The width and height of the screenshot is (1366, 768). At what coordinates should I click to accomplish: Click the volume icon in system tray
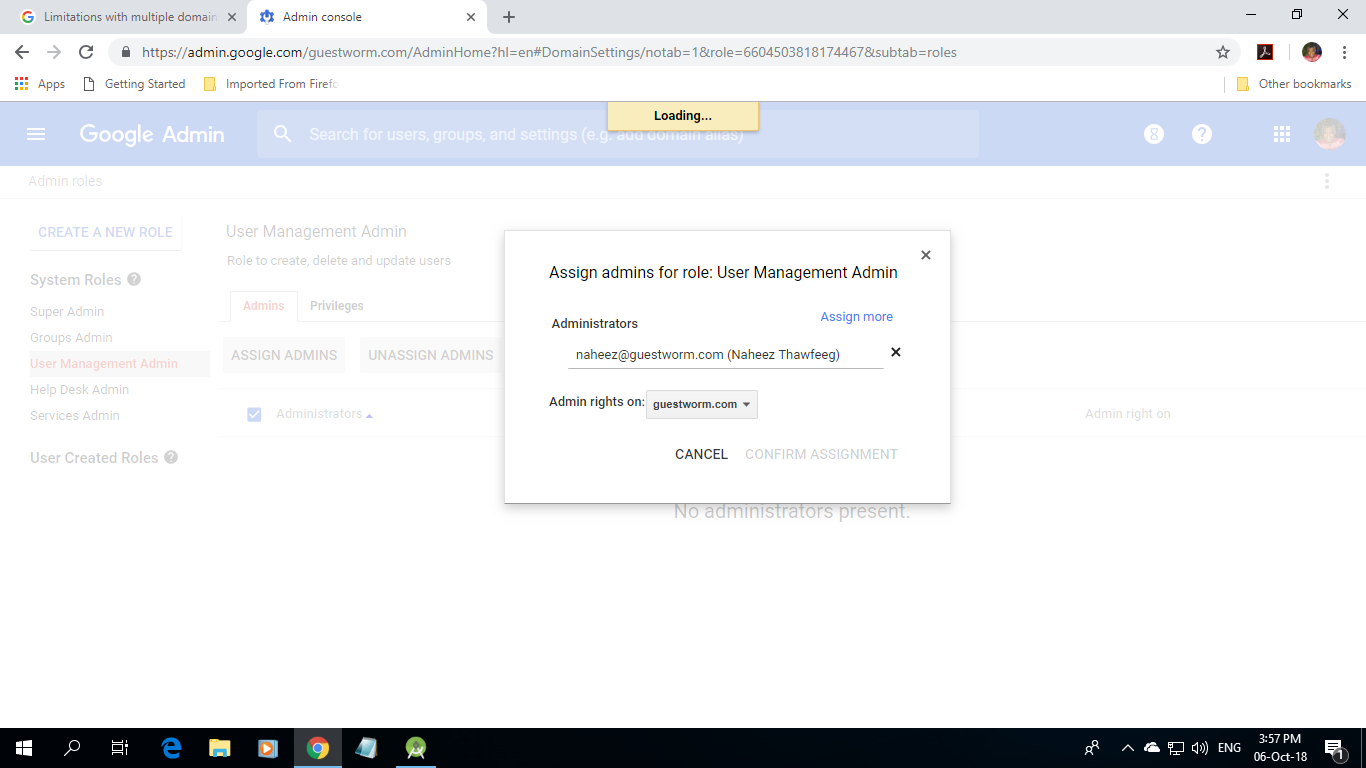1200,747
